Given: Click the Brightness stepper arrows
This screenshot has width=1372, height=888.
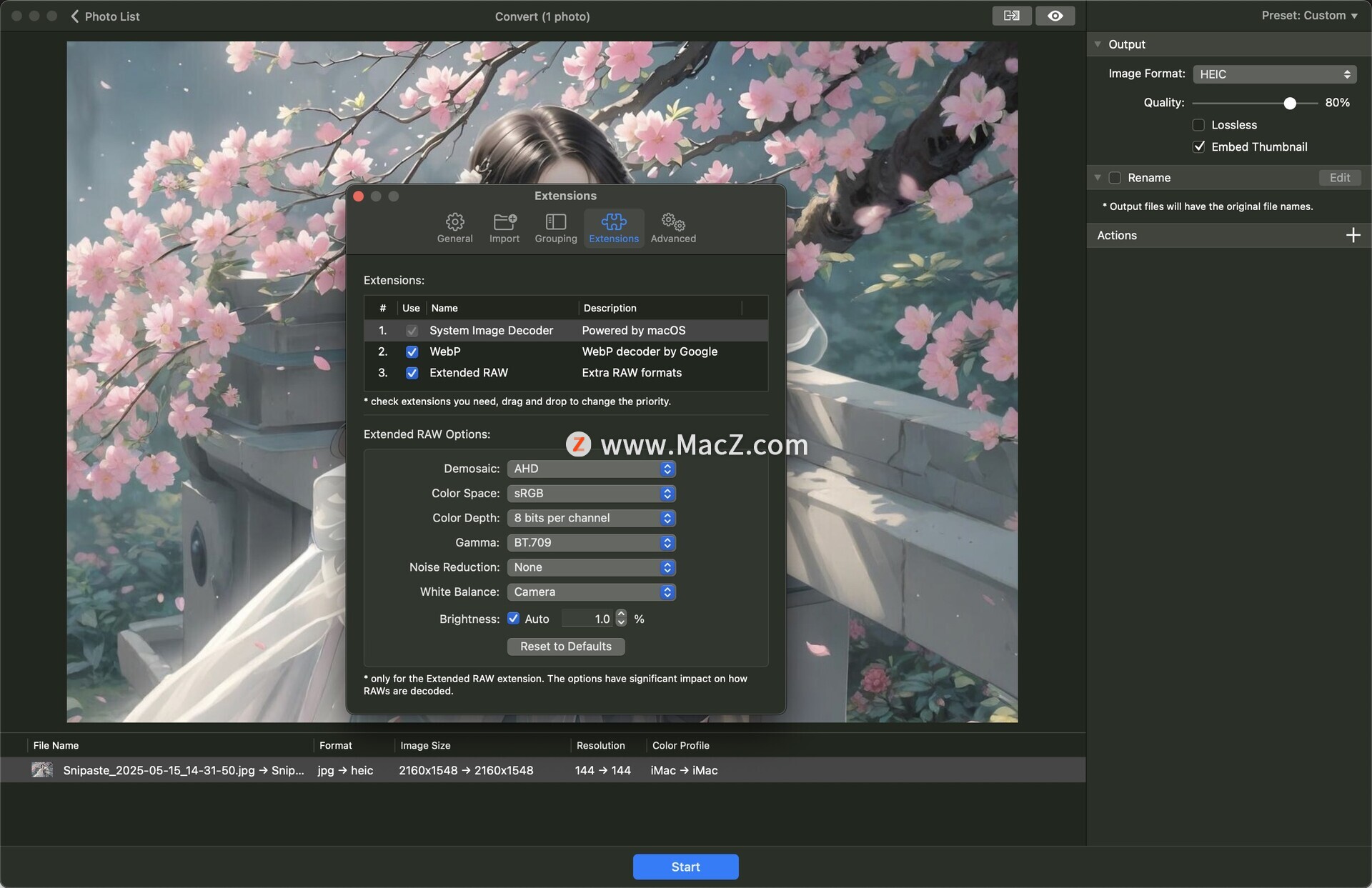Looking at the screenshot, I should click(621, 619).
